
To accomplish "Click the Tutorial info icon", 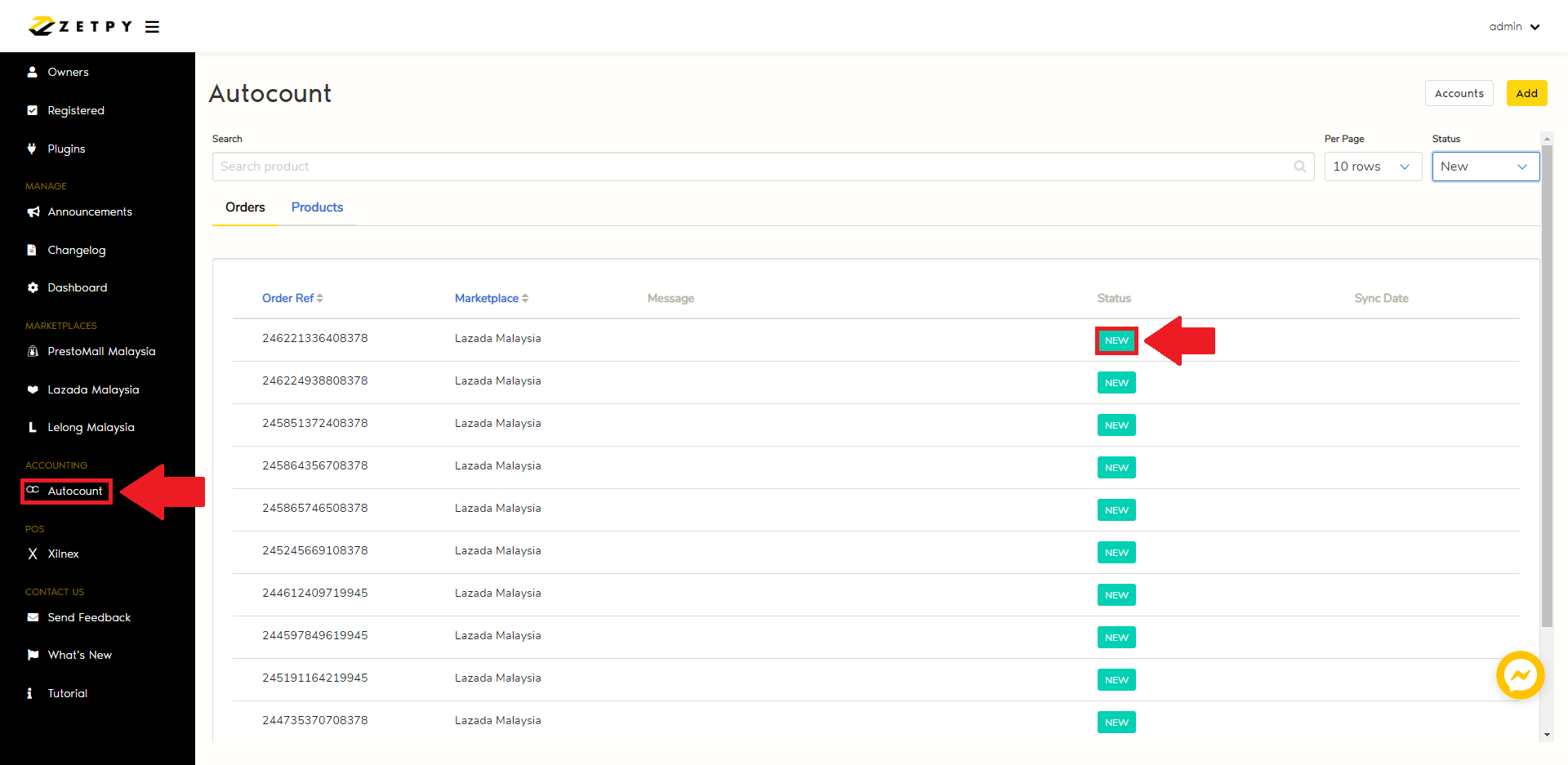I will coord(30,693).
